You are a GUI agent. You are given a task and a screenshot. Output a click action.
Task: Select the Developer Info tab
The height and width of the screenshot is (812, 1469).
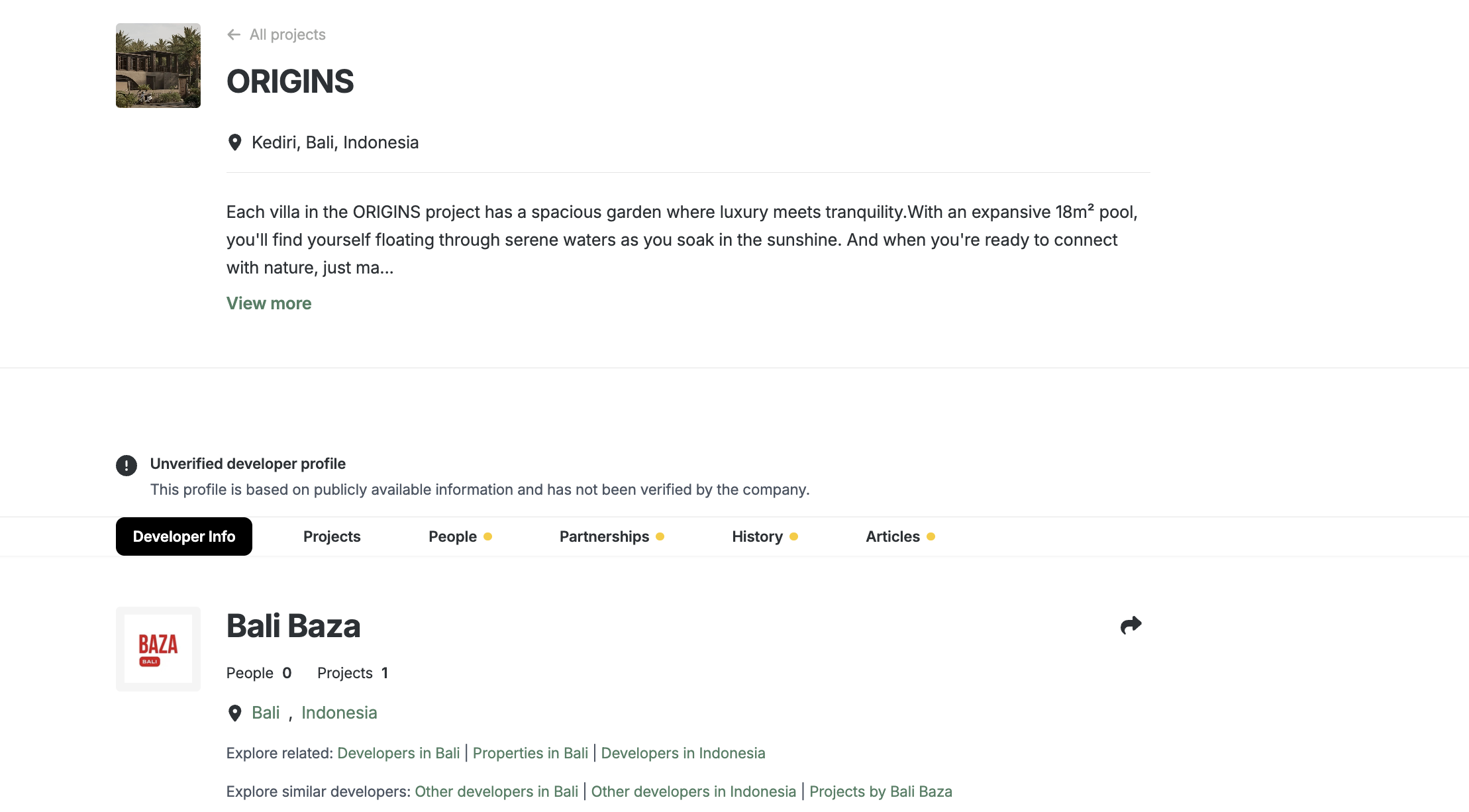pyautogui.click(x=184, y=536)
